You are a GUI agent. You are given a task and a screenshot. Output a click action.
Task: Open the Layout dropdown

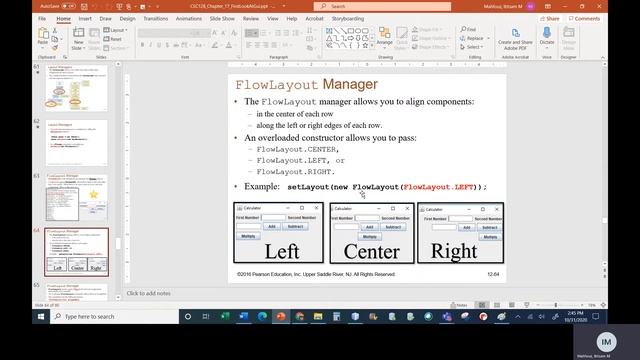(x=116, y=30)
